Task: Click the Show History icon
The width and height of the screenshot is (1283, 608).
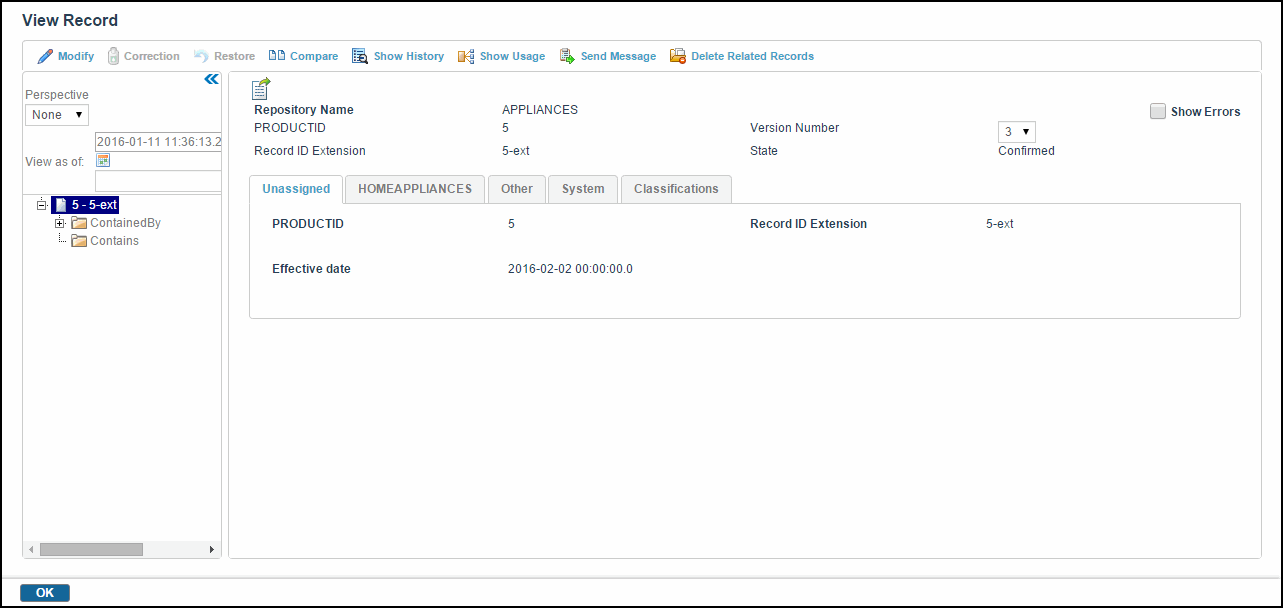Action: [x=360, y=57]
